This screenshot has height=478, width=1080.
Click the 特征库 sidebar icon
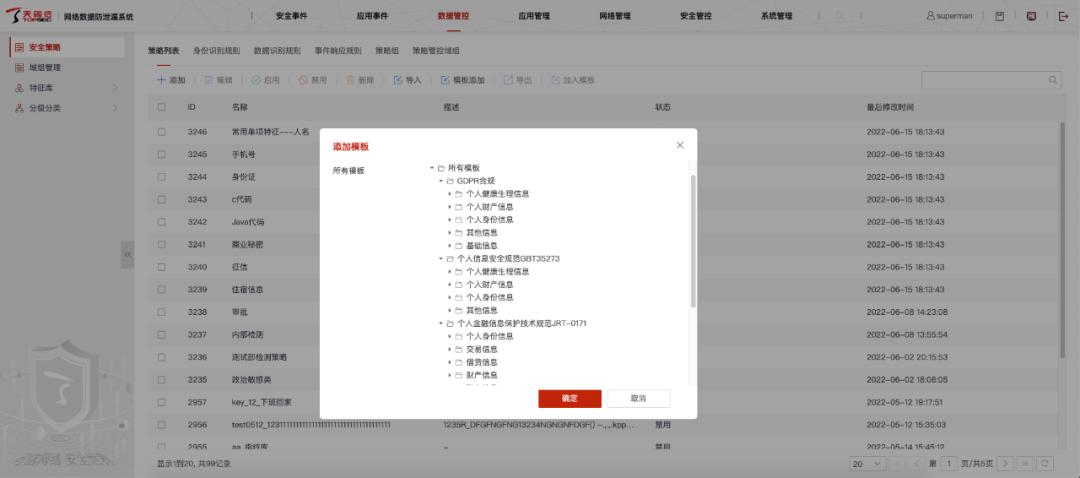[x=19, y=87]
